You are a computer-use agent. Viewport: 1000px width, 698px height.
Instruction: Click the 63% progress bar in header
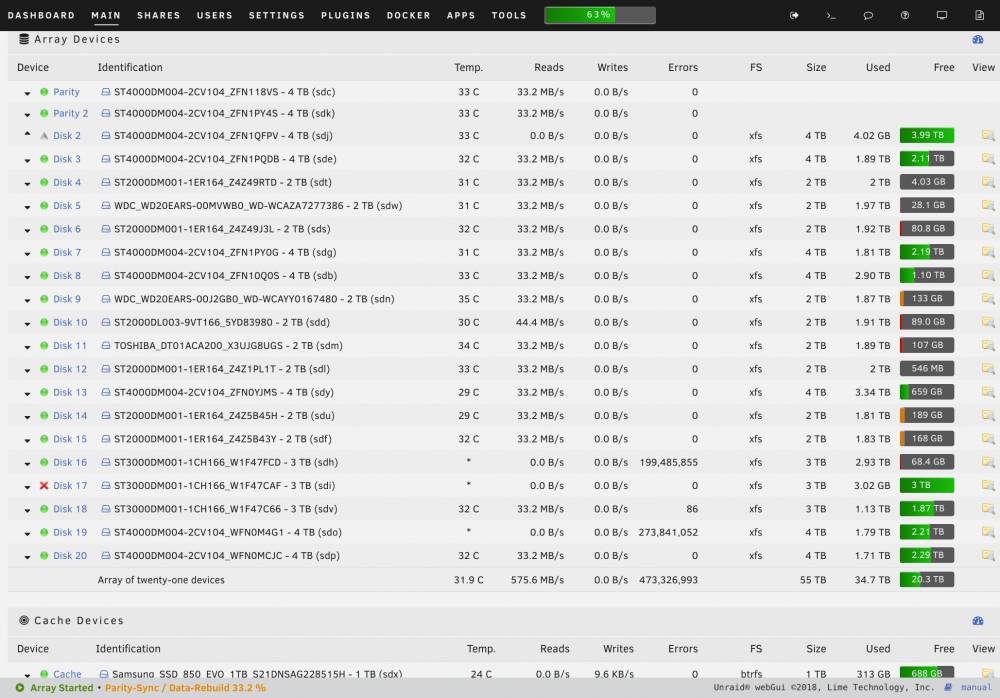tap(599, 15)
